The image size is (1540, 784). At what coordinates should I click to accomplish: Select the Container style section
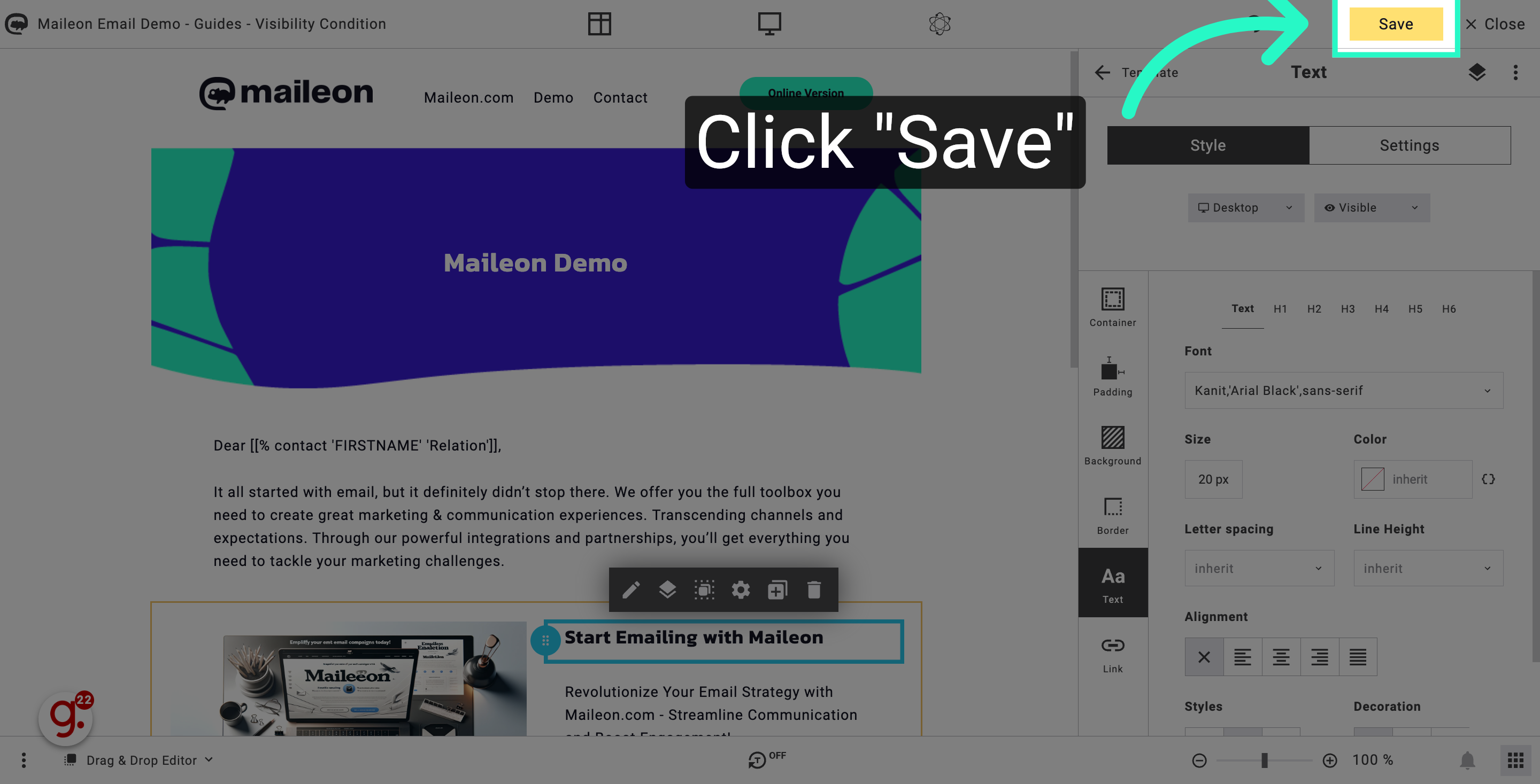coord(1112,307)
